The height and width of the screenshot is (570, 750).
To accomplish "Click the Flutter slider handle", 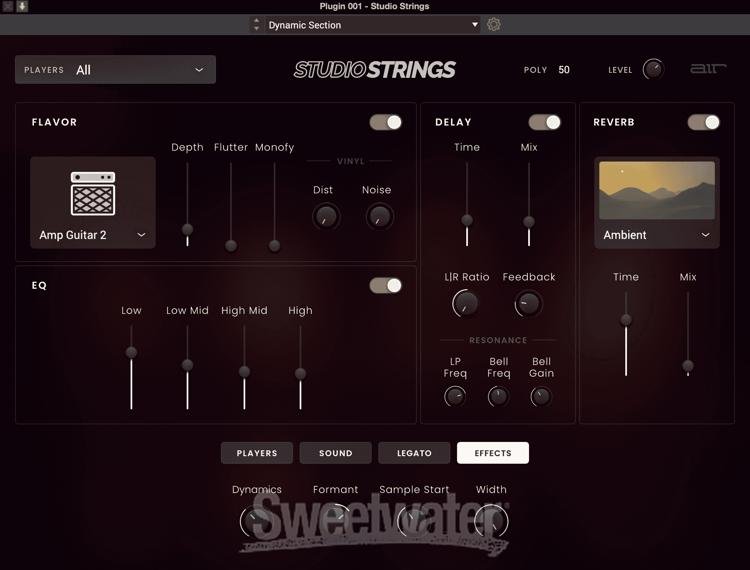I will [231, 245].
